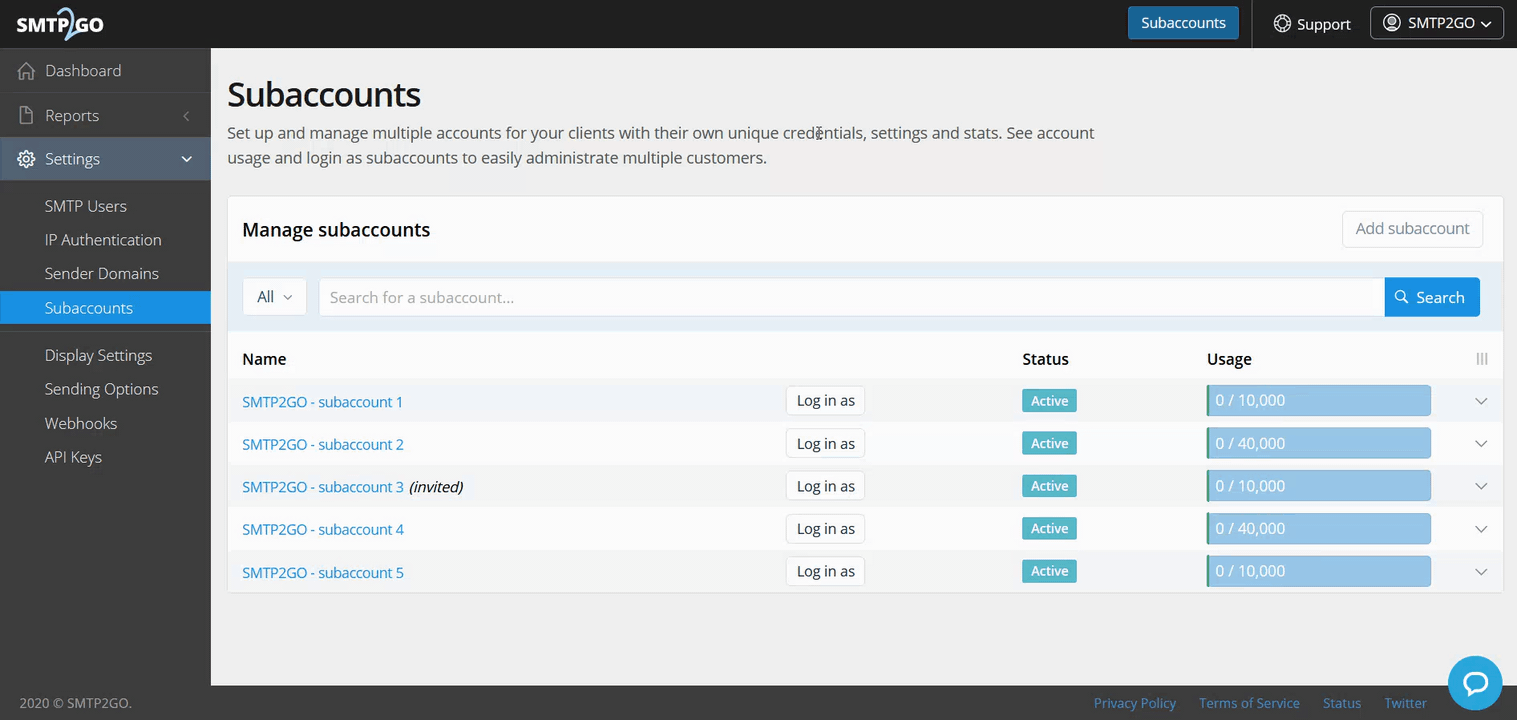Image resolution: width=1517 pixels, height=720 pixels.
Task: Open the live chat bubble icon
Action: [1474, 683]
